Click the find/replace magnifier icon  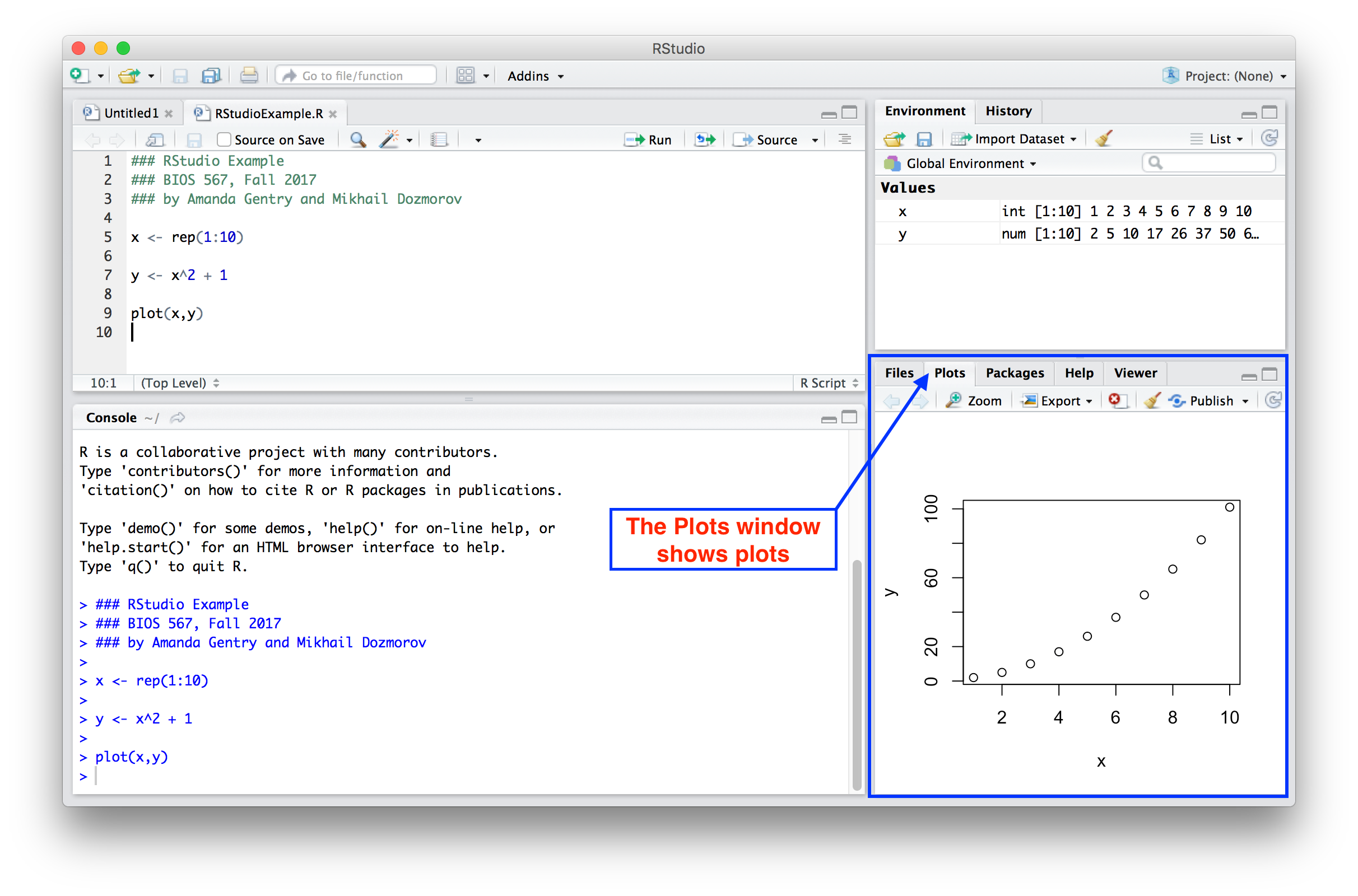[x=358, y=139]
